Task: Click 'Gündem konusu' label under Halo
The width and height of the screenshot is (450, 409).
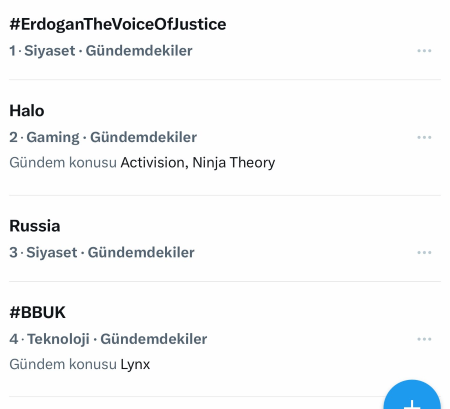Action: [x=63, y=163]
